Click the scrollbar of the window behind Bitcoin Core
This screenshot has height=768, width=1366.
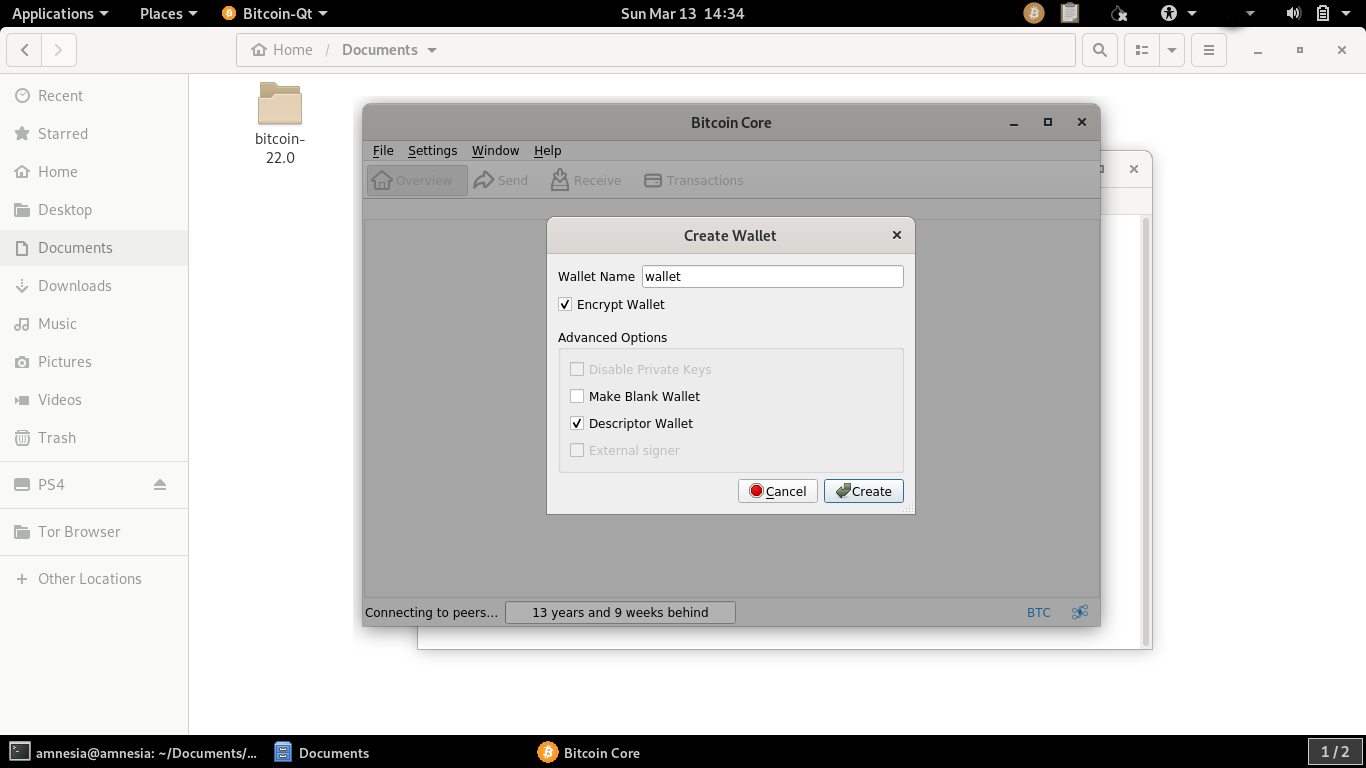(1146, 430)
